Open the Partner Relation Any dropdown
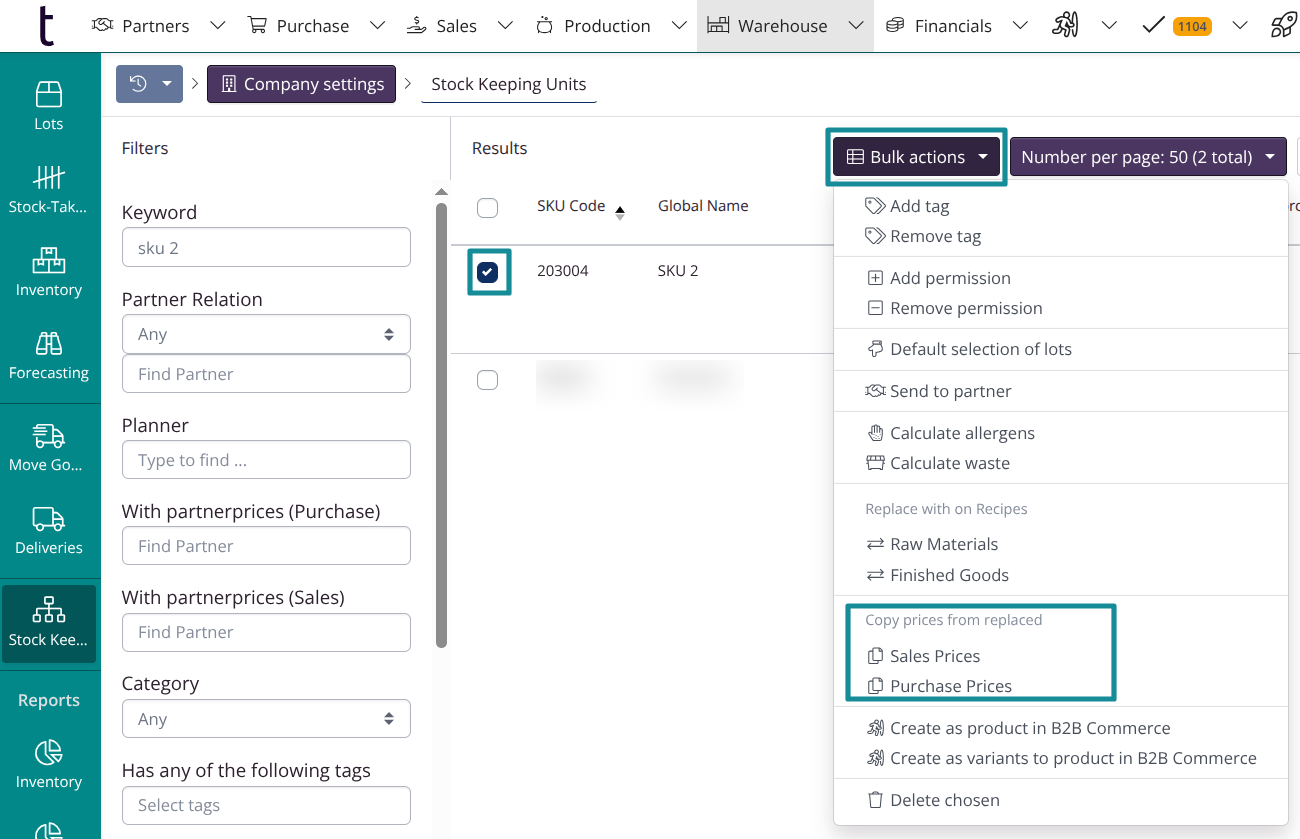 (266, 334)
